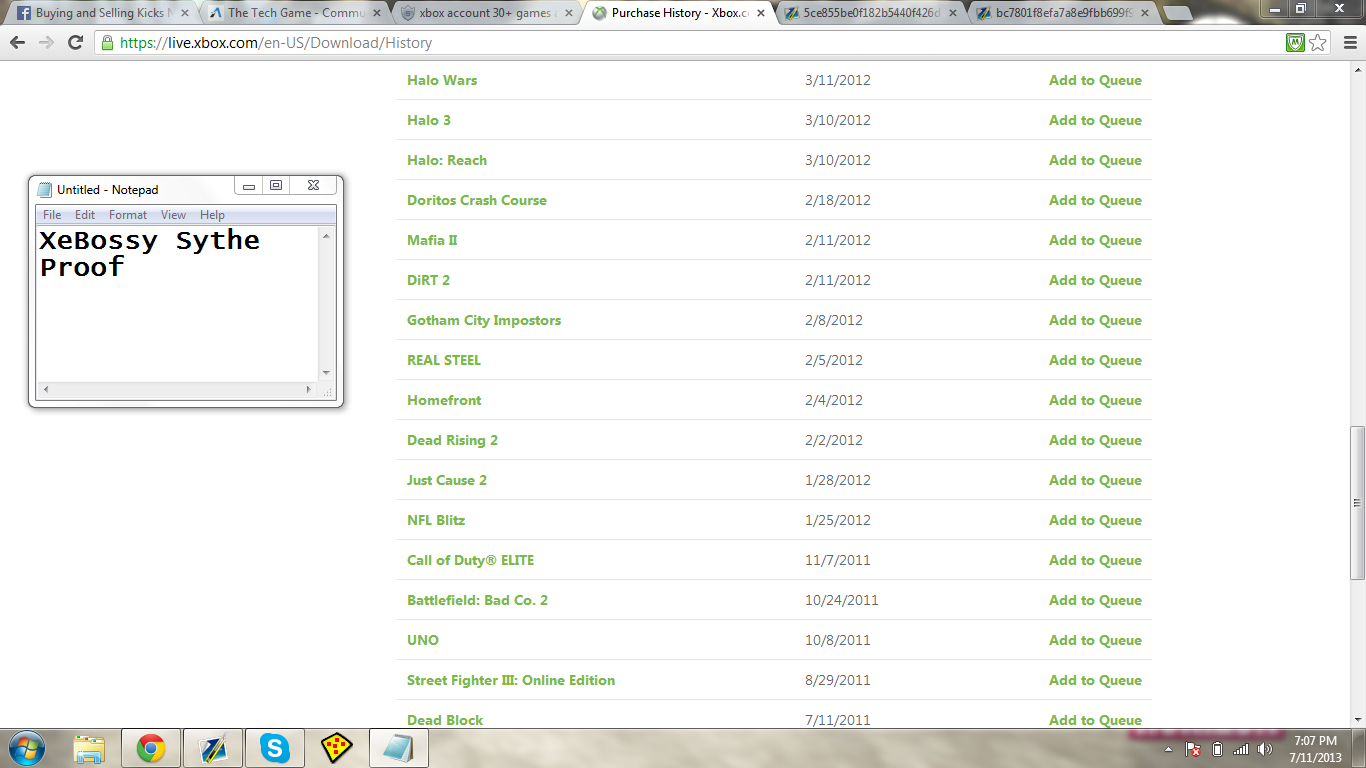
Task: Click Notepad horizontal scrollbar right arrow
Action: tap(308, 389)
